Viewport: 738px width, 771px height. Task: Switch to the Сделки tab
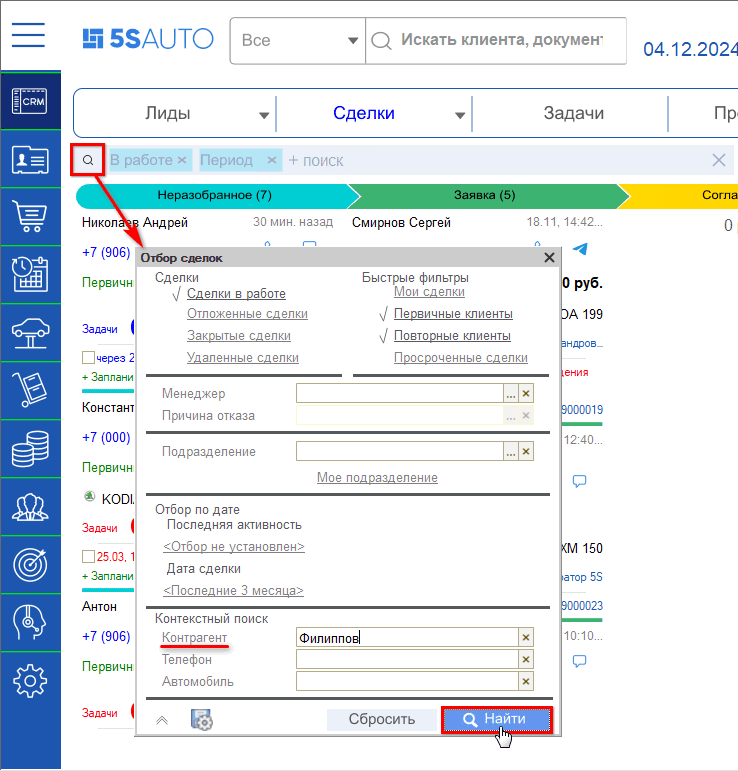[364, 113]
